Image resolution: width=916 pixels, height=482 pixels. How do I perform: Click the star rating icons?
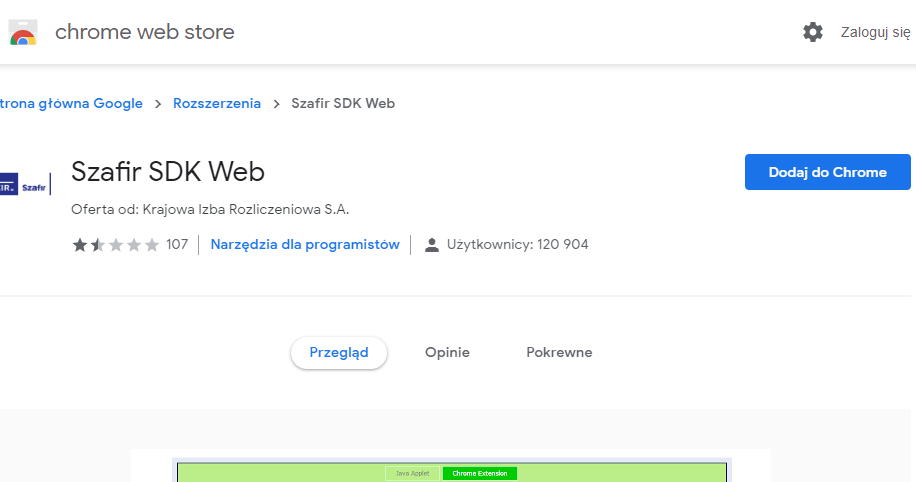pos(116,245)
